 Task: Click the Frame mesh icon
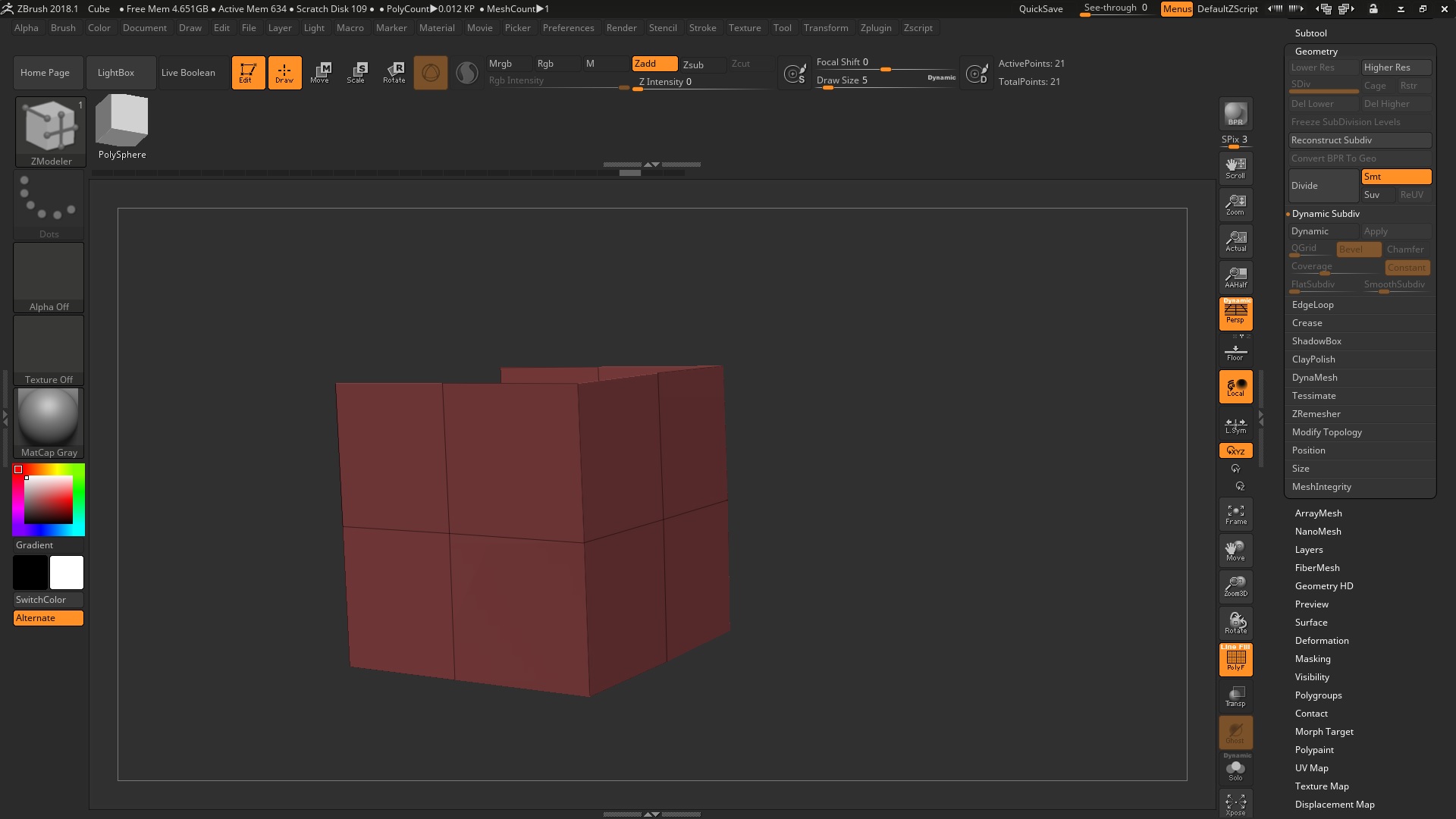[x=1236, y=515]
